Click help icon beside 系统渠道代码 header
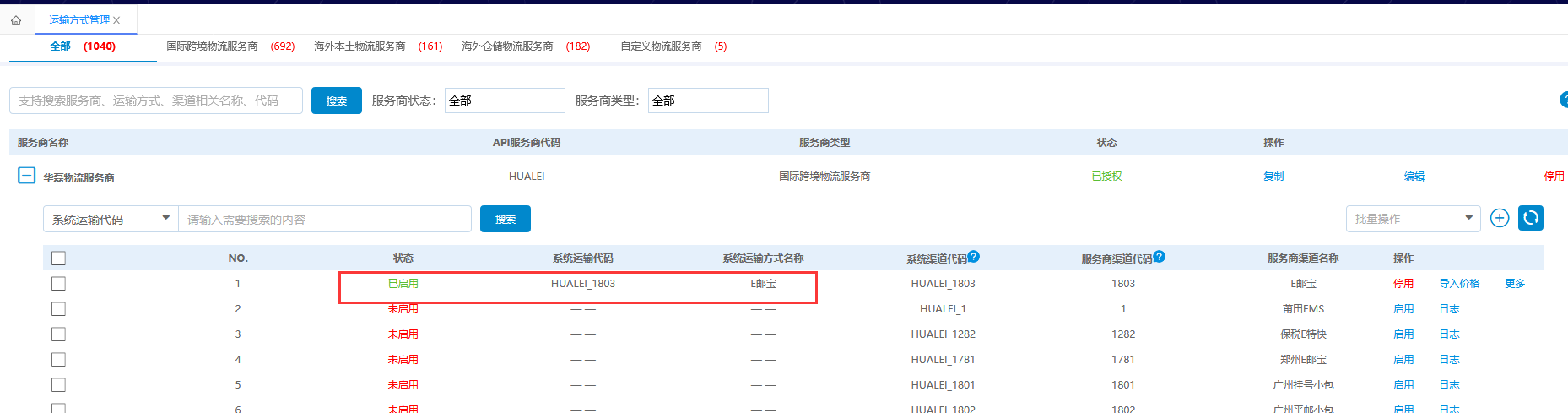The width and height of the screenshot is (1568, 413). point(973,257)
